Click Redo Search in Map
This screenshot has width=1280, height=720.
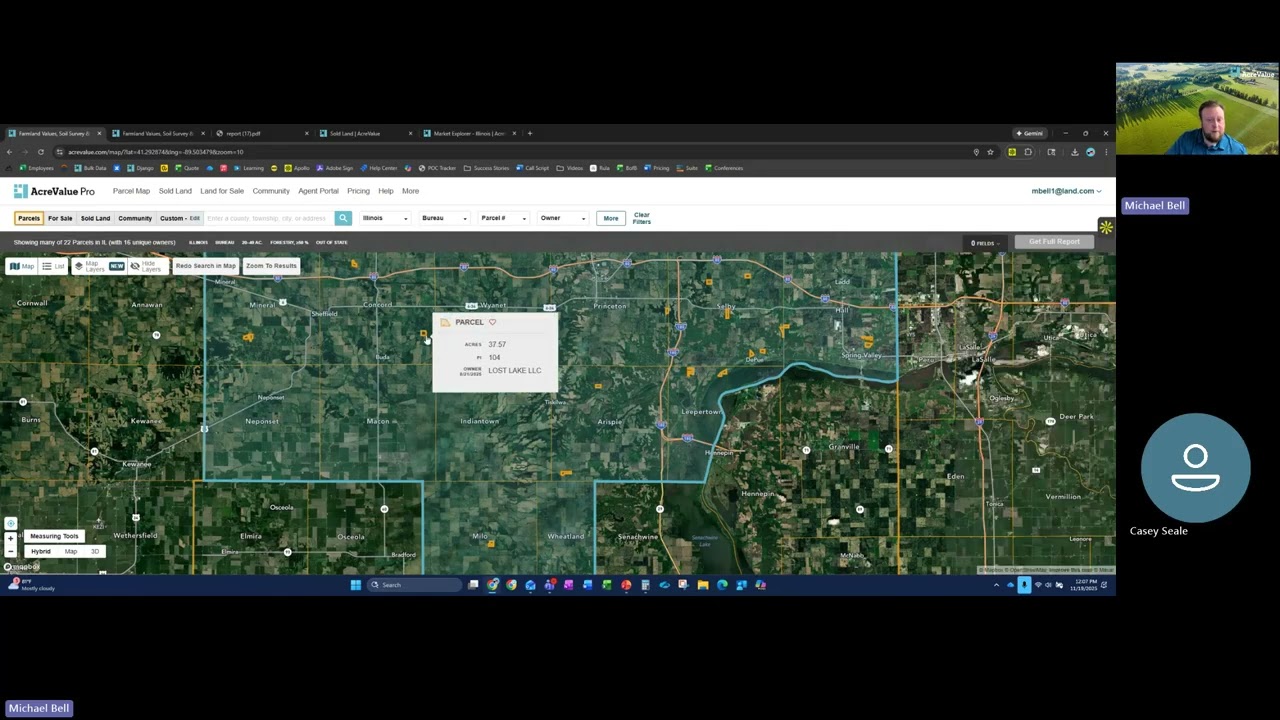tap(205, 266)
